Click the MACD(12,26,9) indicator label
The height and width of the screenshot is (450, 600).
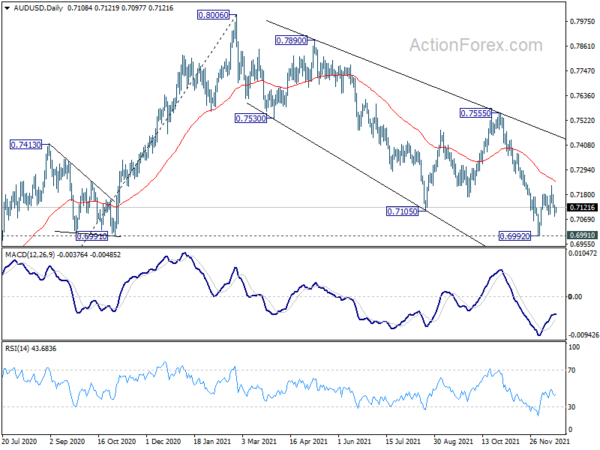30,255
